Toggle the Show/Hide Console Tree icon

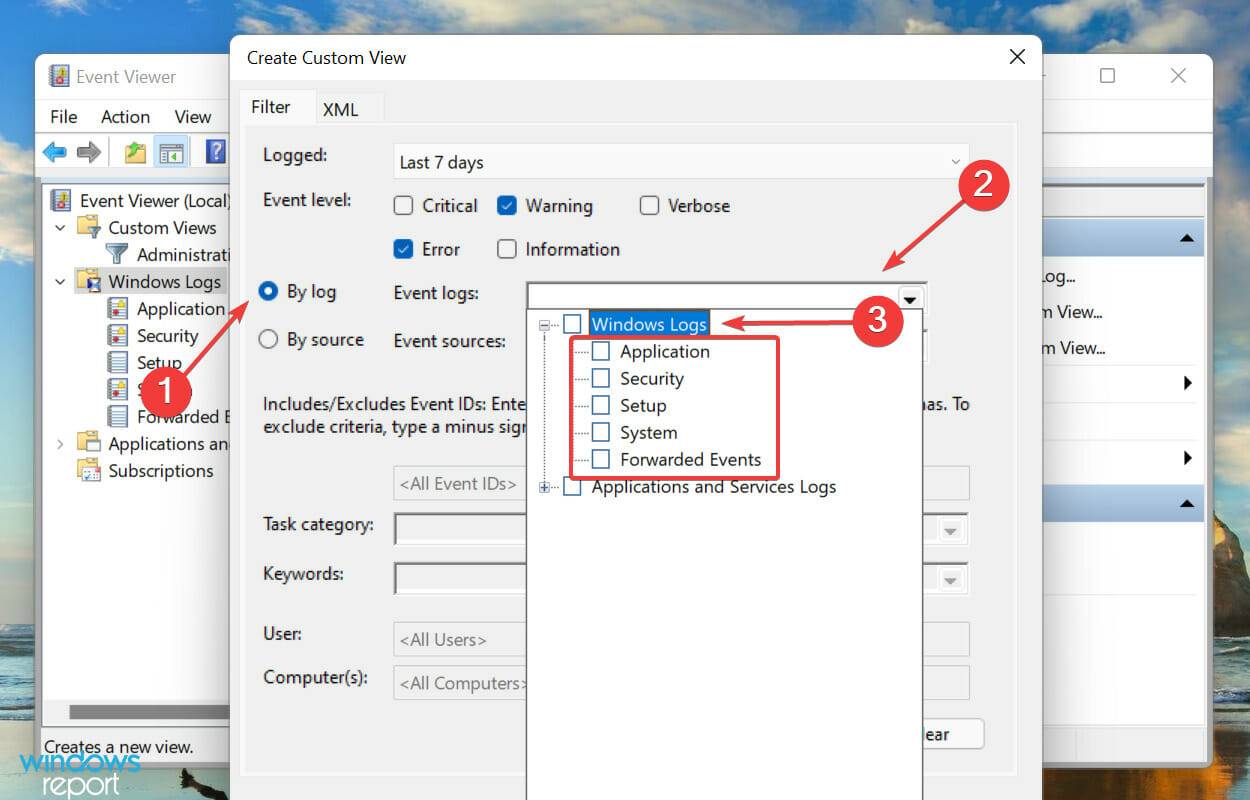172,151
